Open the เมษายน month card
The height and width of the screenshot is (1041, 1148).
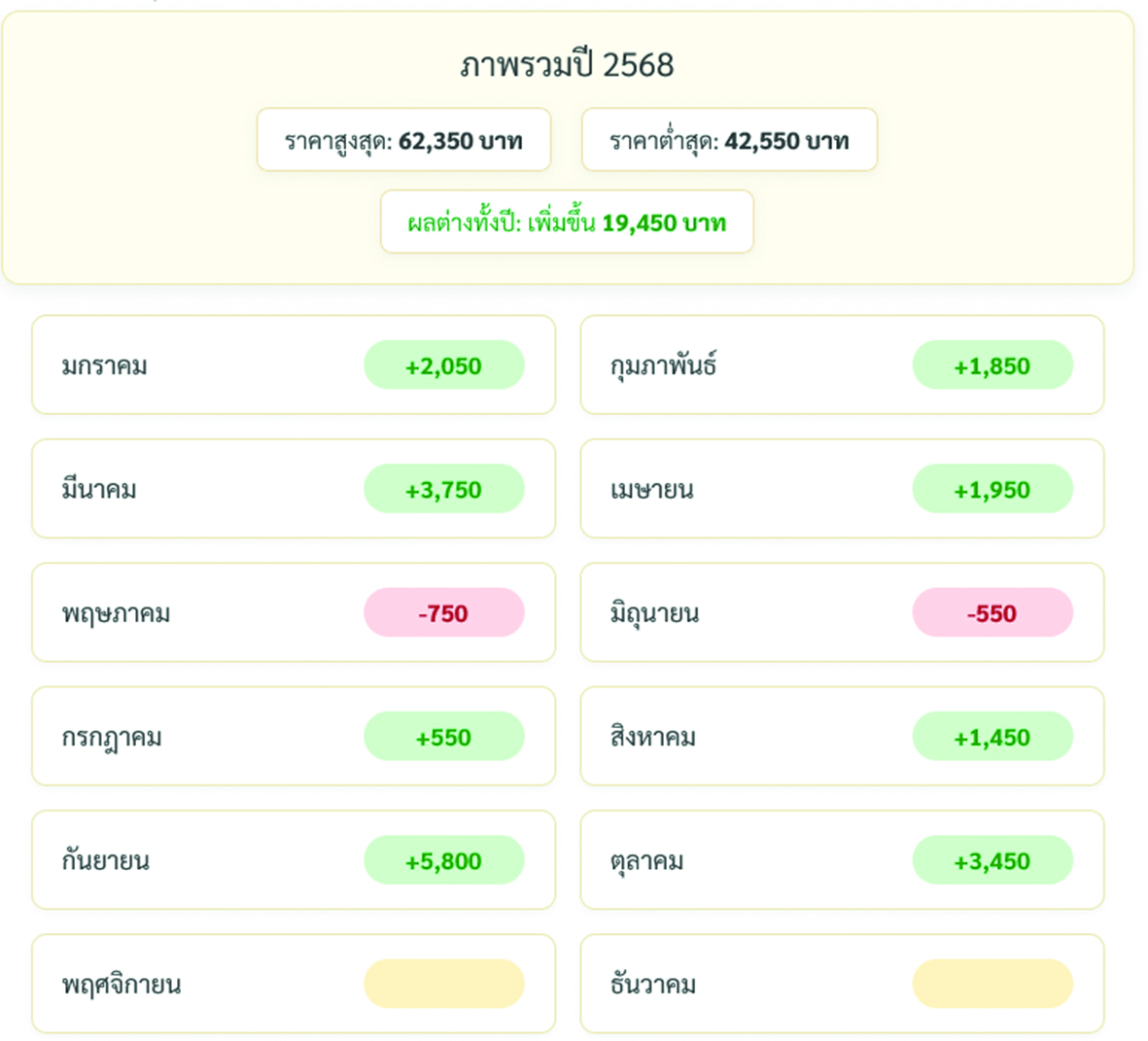click(842, 488)
